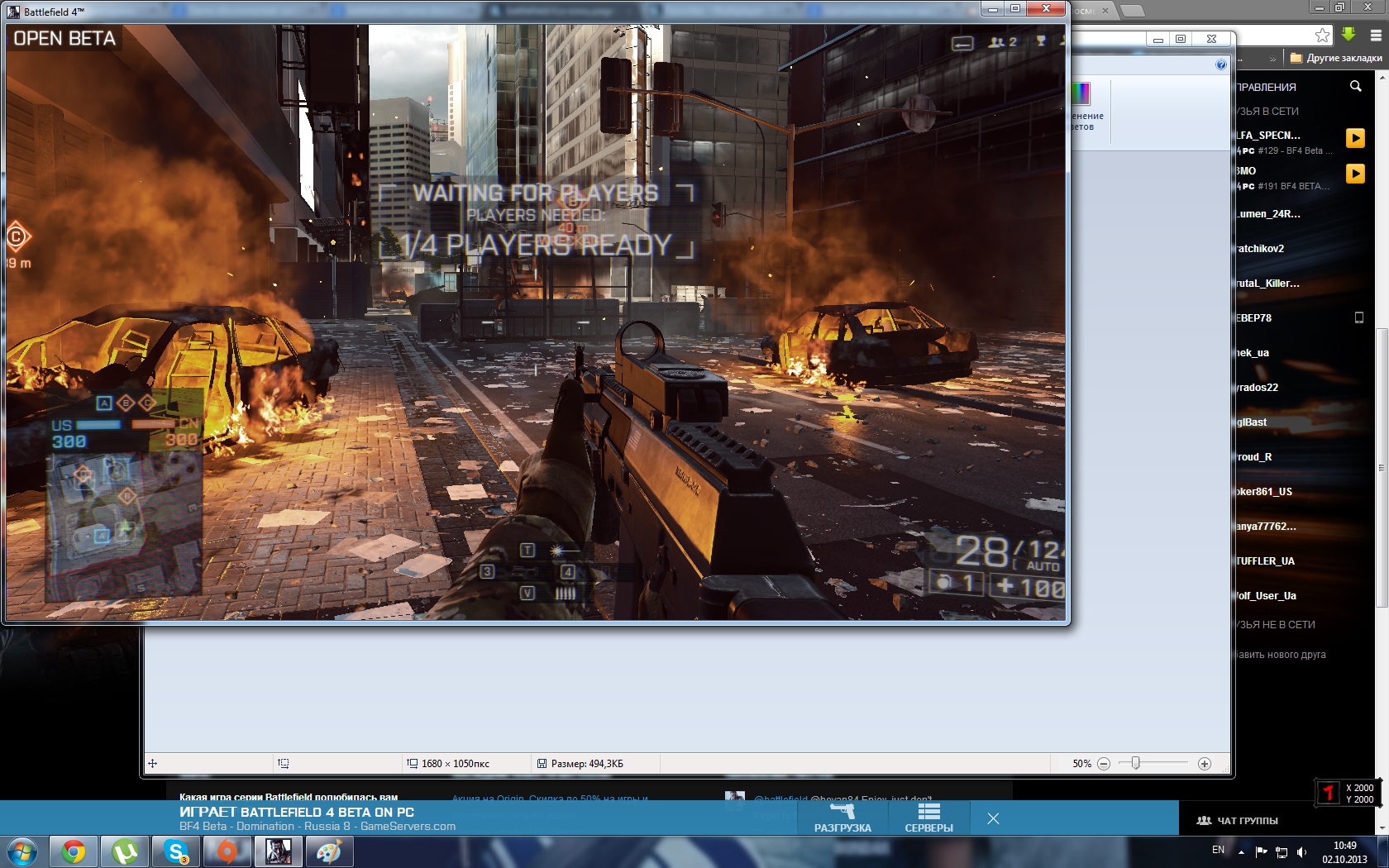
Task: Select friend EBEP78 in list
Action: [x=1254, y=318]
